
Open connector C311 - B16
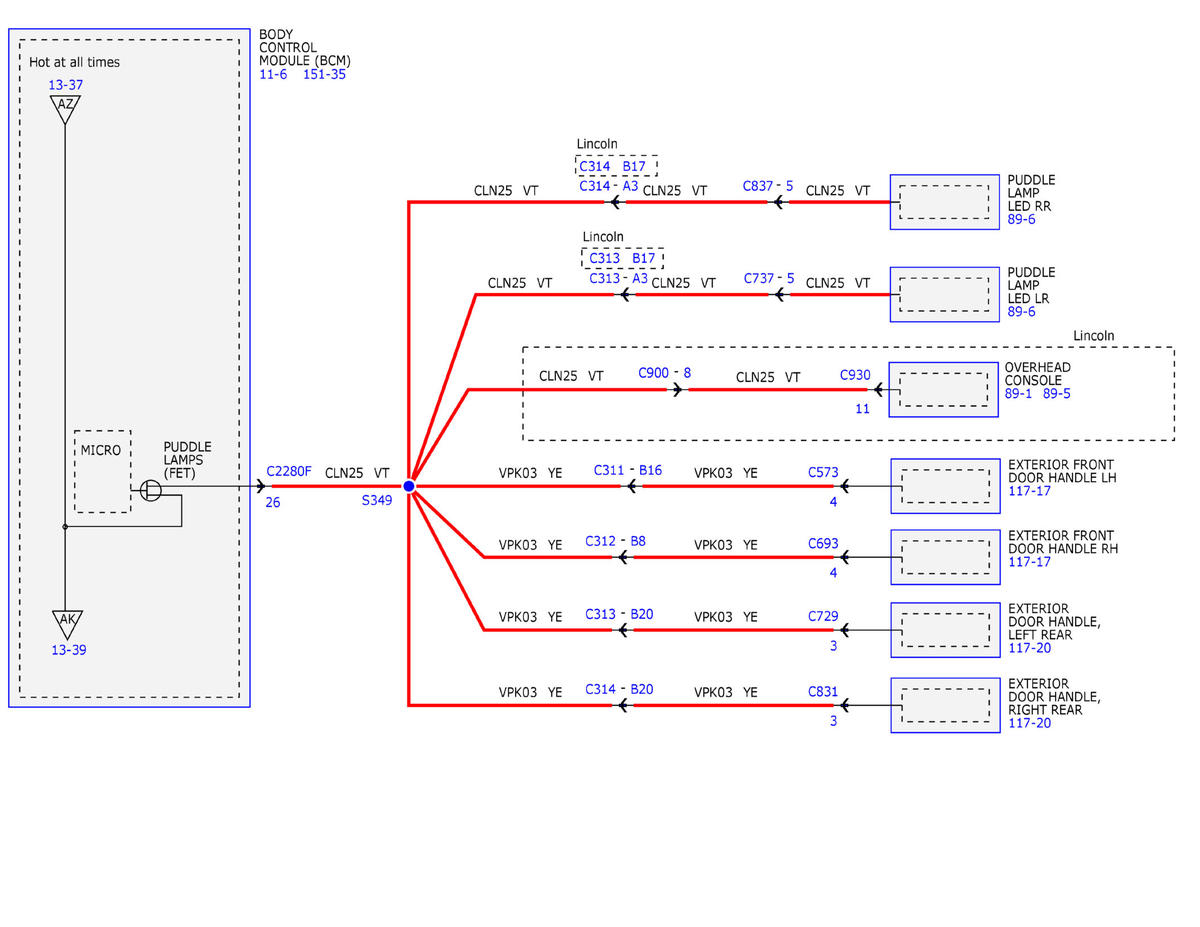tap(628, 469)
